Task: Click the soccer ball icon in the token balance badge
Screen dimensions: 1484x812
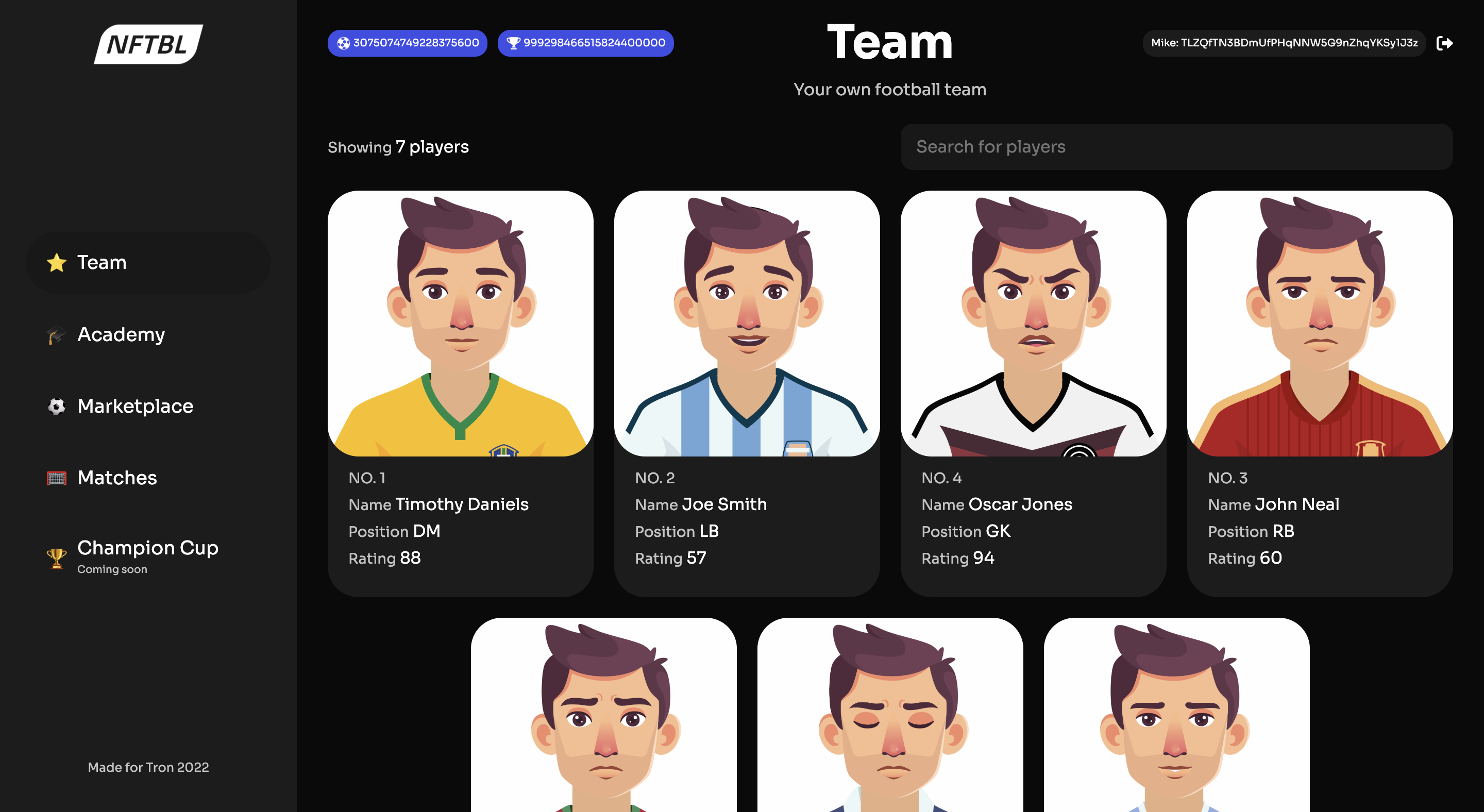Action: (x=343, y=43)
